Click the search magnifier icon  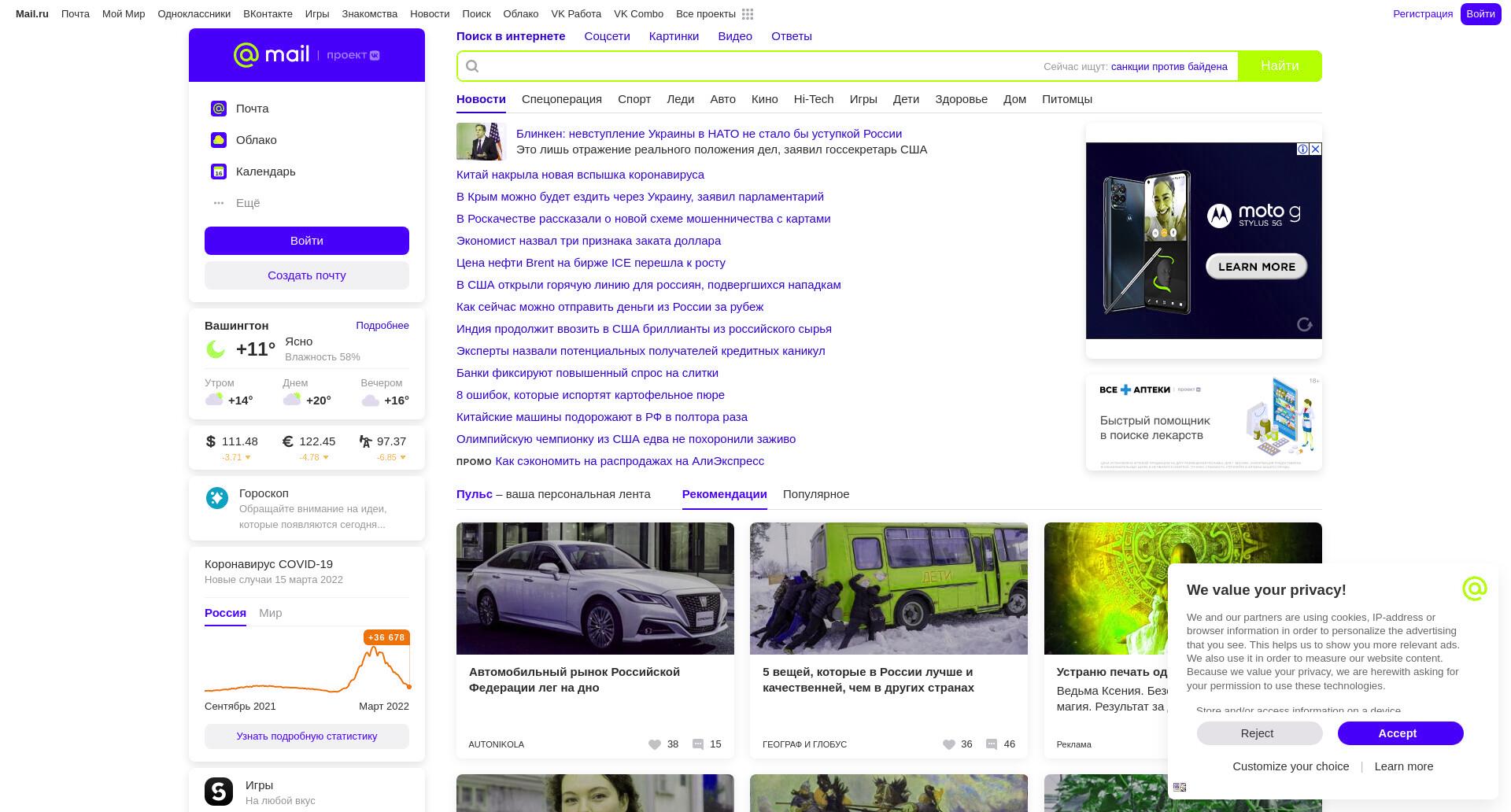pos(472,66)
